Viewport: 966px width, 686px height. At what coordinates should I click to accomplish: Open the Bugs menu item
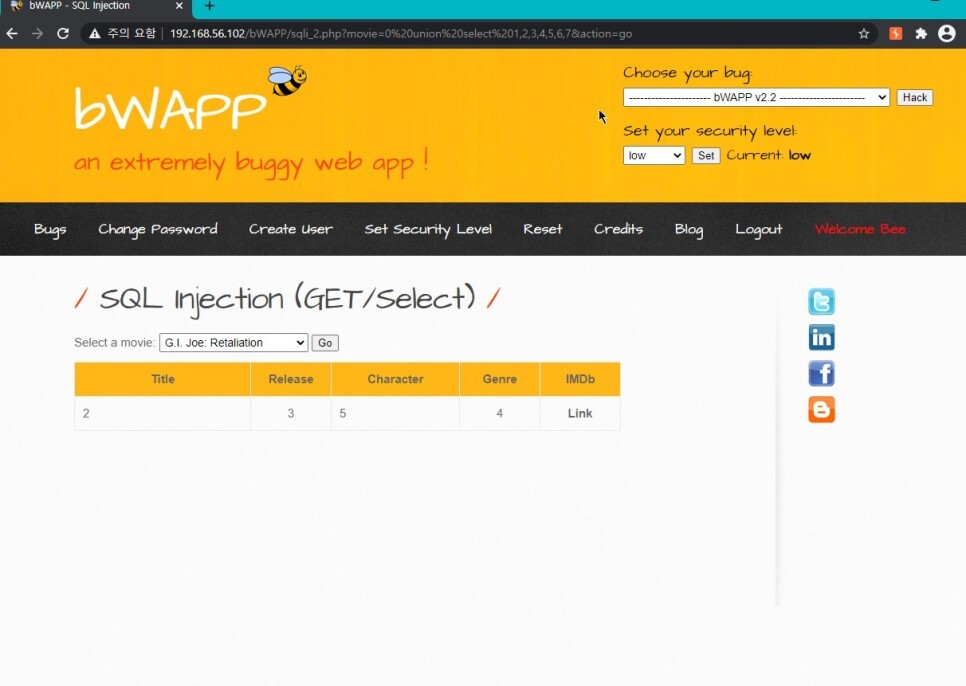(50, 230)
